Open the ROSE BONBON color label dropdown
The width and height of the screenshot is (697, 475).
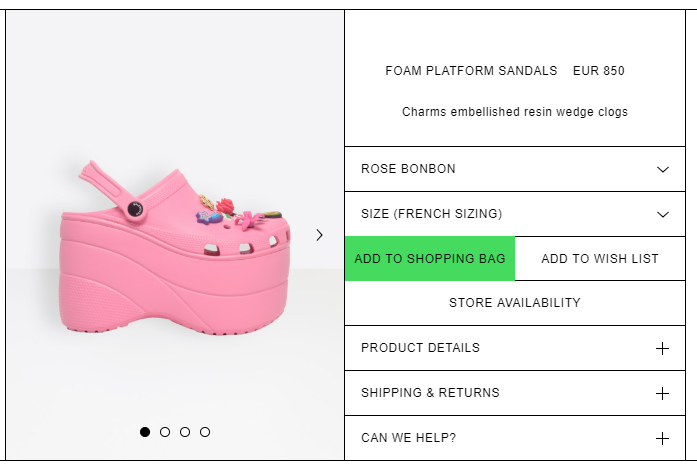tap(408, 169)
